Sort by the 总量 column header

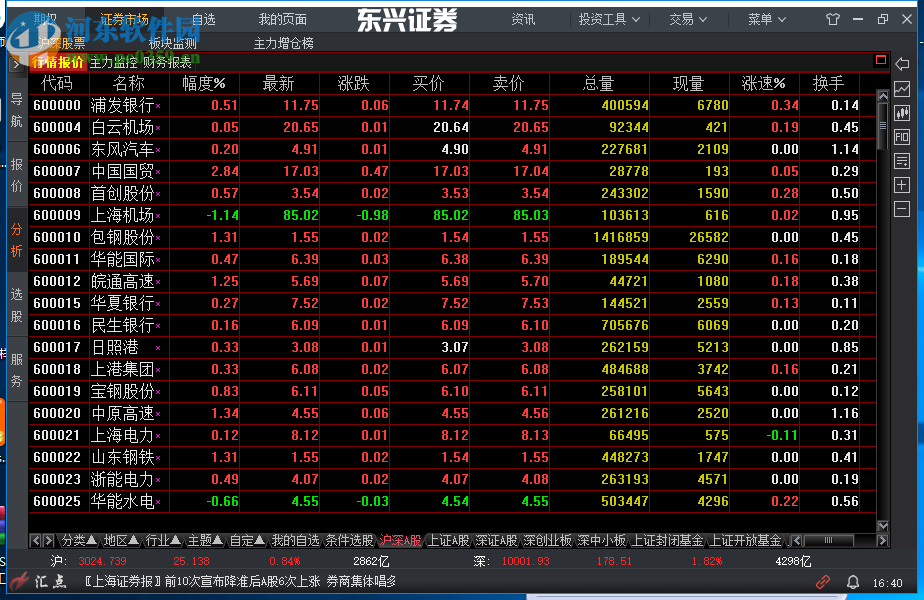coord(599,84)
